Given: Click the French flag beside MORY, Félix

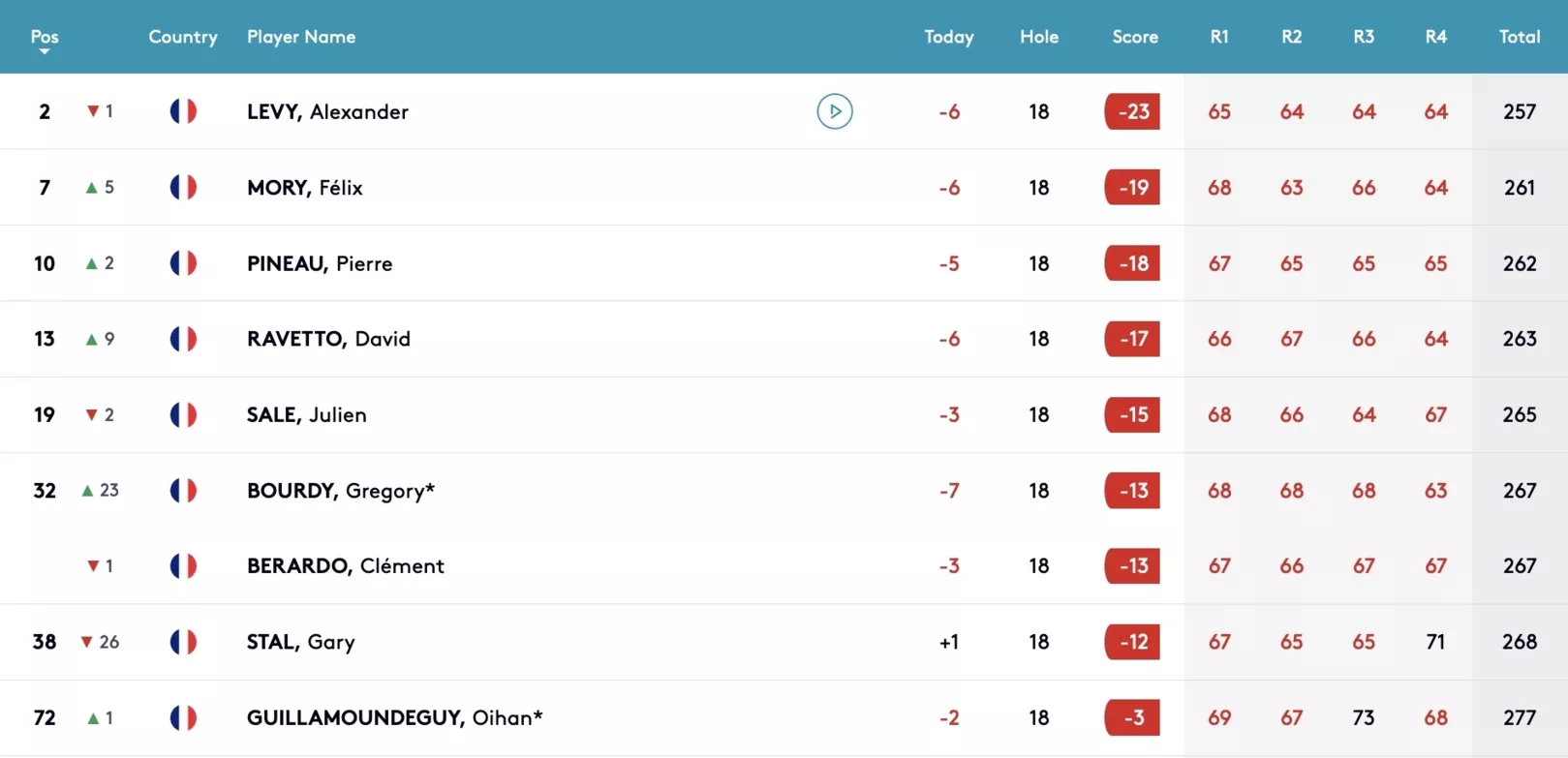Looking at the screenshot, I should click(x=183, y=187).
